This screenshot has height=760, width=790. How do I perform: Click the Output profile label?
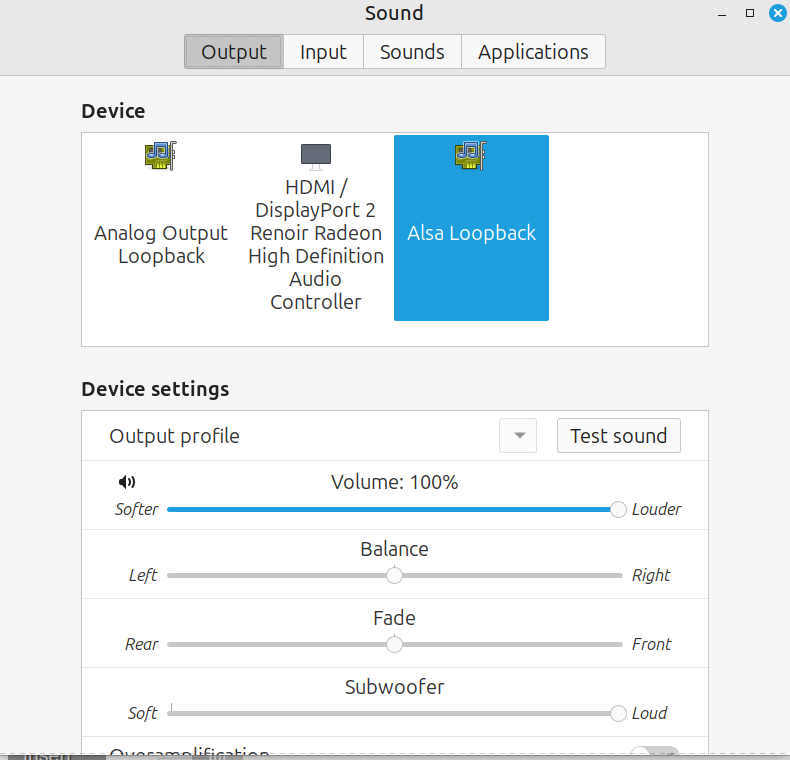[174, 436]
